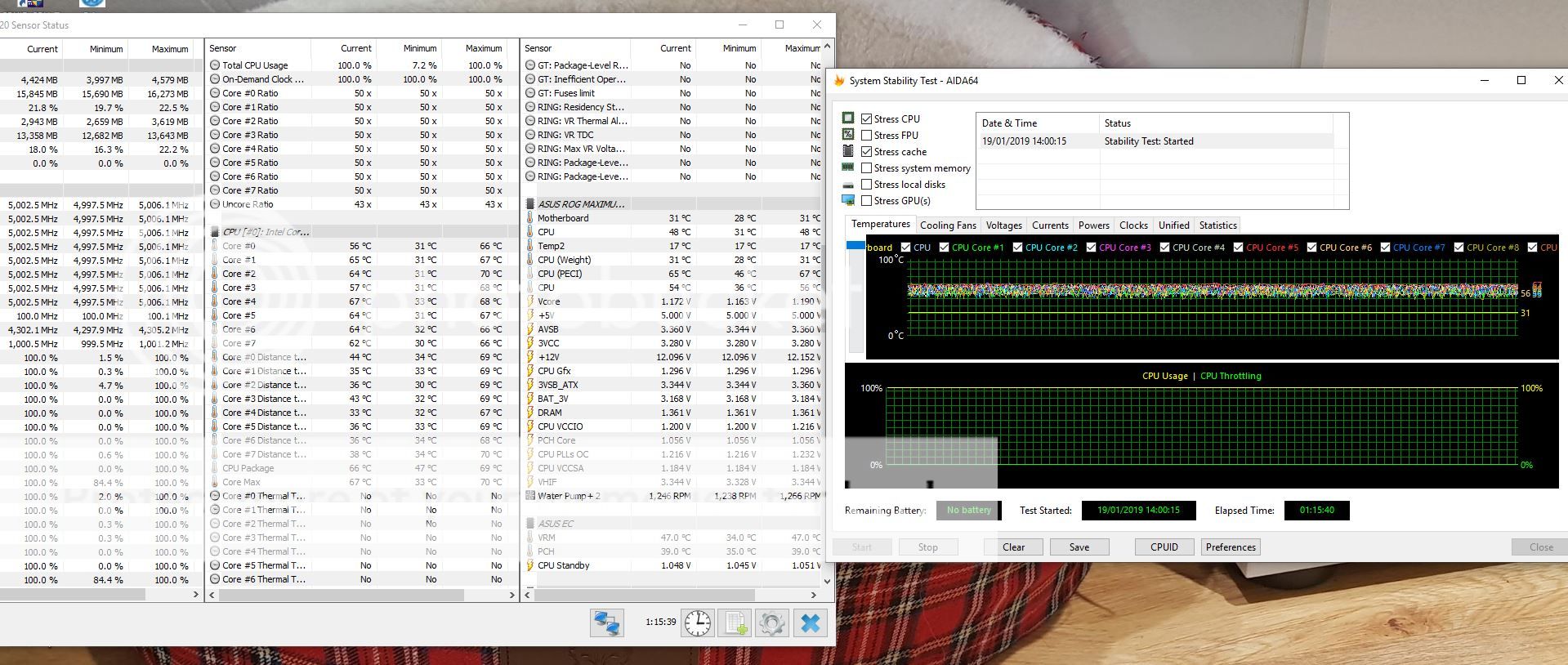Enable Stress GPU(s) checkbox
The height and width of the screenshot is (665, 1568).
click(866, 200)
